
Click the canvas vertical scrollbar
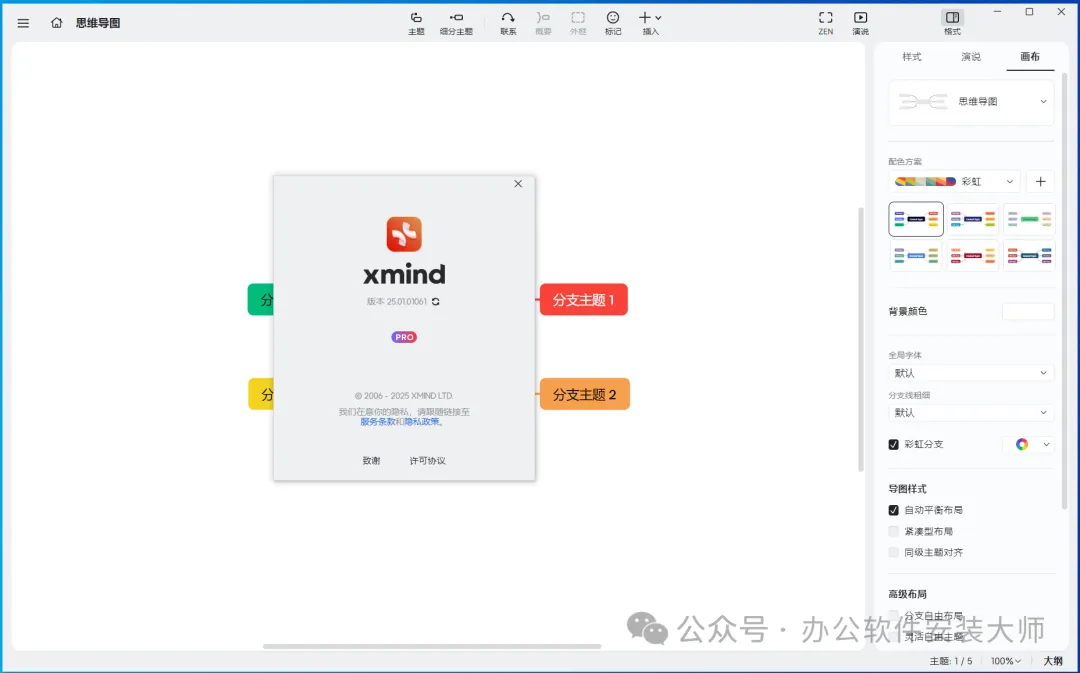point(861,339)
